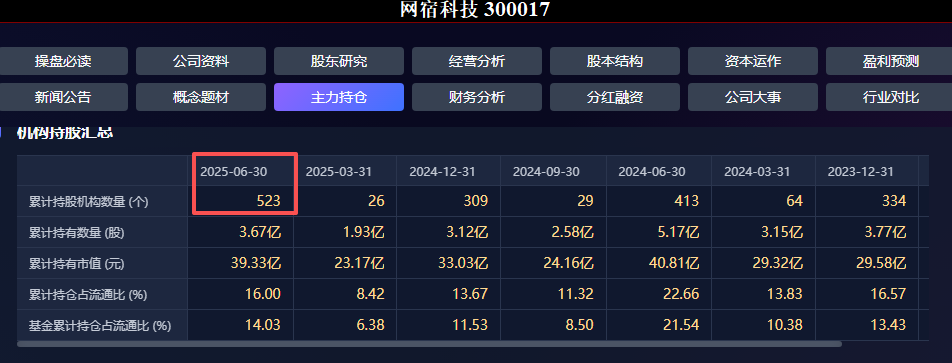952x363 pixels.
Task: Click the 2024-12-31 column header
Action: pos(449,171)
